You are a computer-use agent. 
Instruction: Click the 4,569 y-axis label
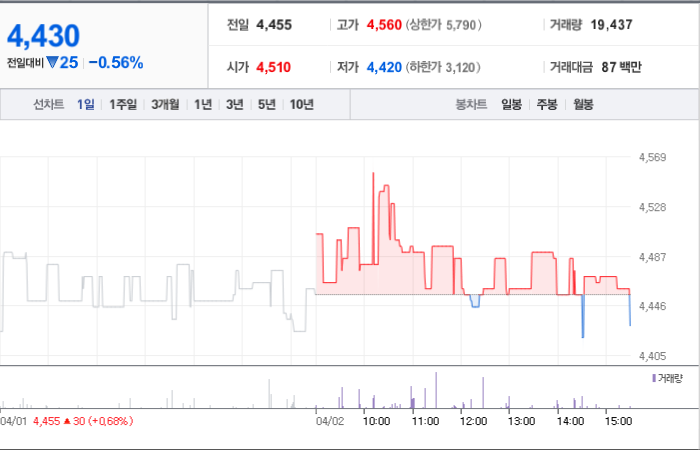pyautogui.click(x=652, y=157)
